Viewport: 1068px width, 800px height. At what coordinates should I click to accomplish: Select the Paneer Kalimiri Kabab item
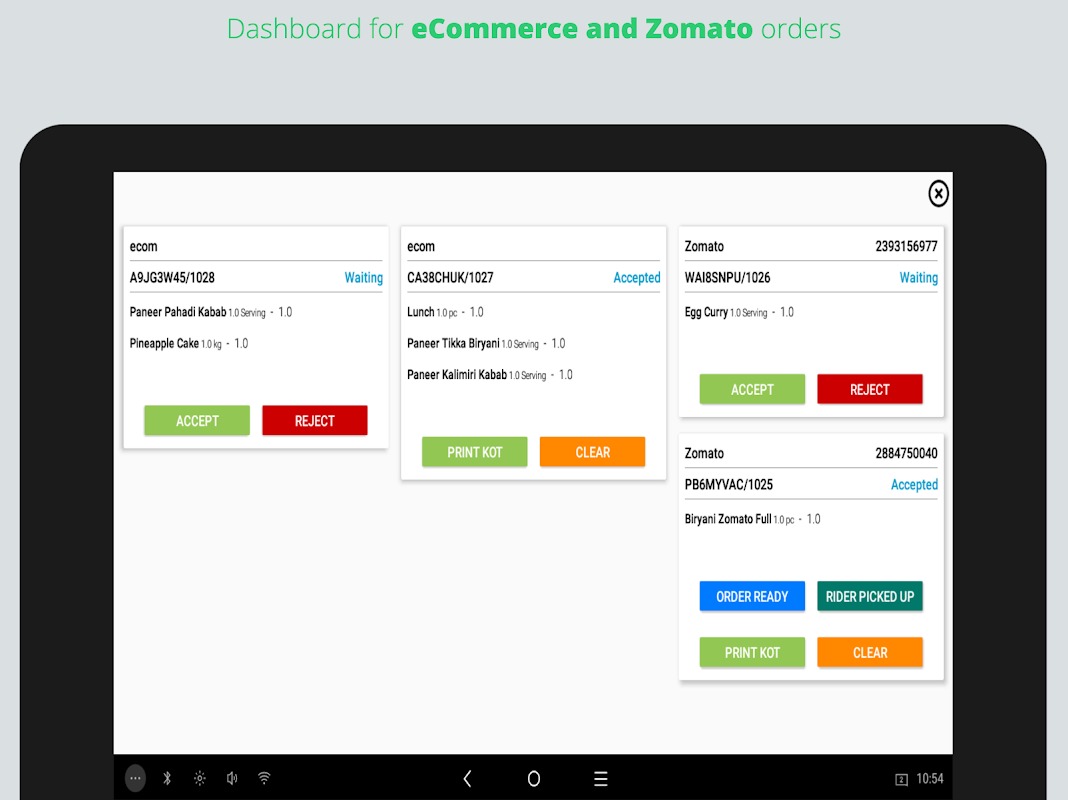pyautogui.click(x=490, y=375)
